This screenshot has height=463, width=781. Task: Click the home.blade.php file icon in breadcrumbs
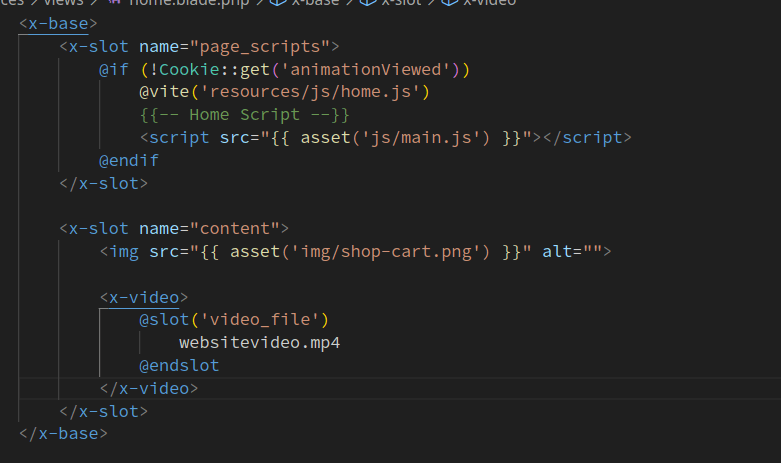click(x=111, y=3)
